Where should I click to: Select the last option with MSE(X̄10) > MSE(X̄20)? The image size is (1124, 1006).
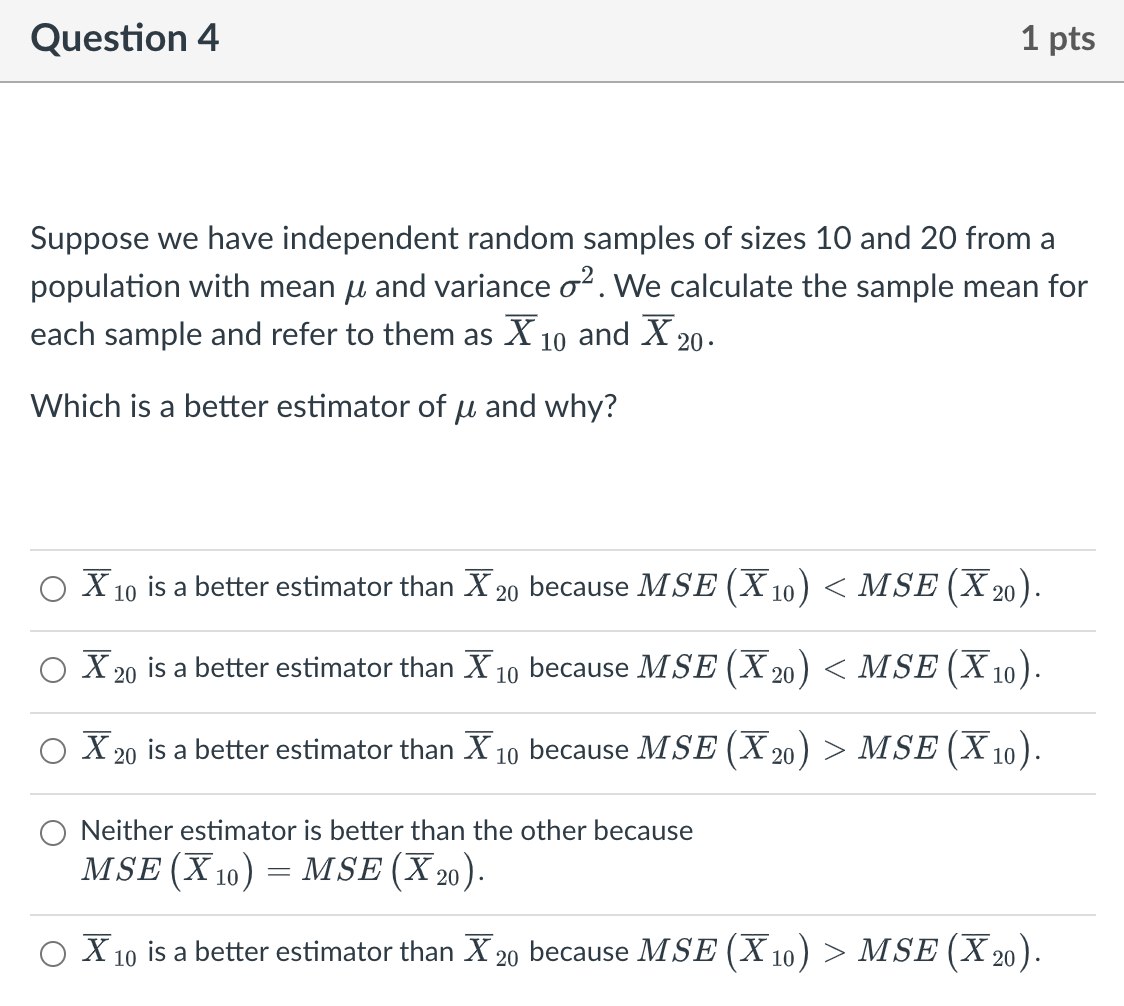(x=51, y=953)
